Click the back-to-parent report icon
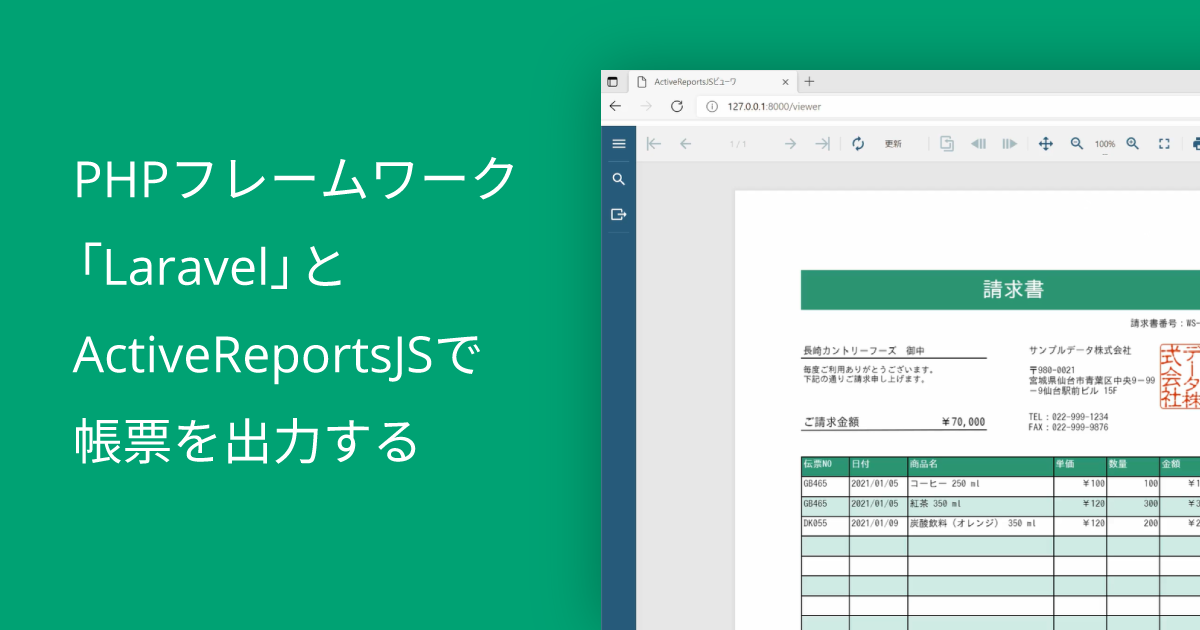This screenshot has height=630, width=1200. click(x=946, y=144)
